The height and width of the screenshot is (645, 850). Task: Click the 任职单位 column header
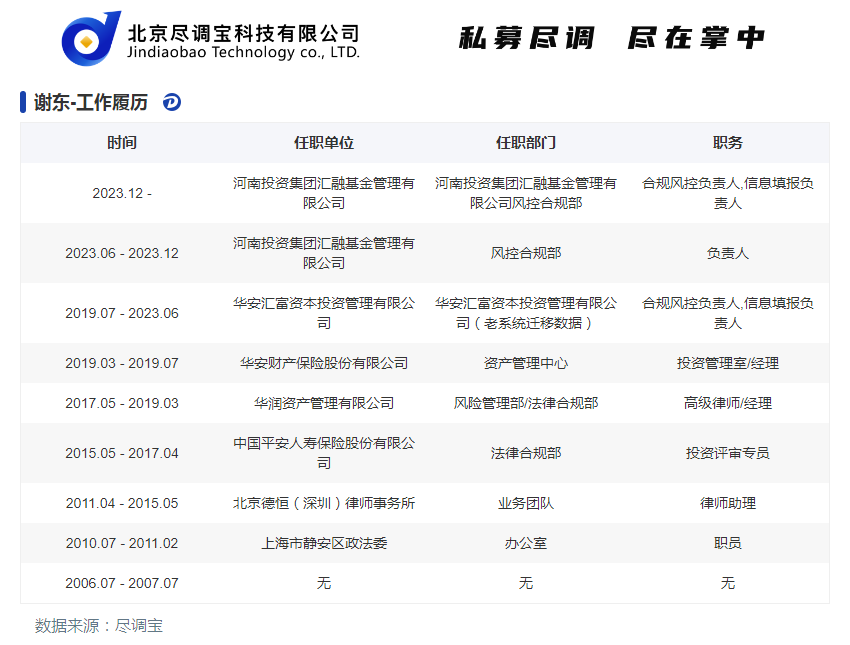[324, 143]
